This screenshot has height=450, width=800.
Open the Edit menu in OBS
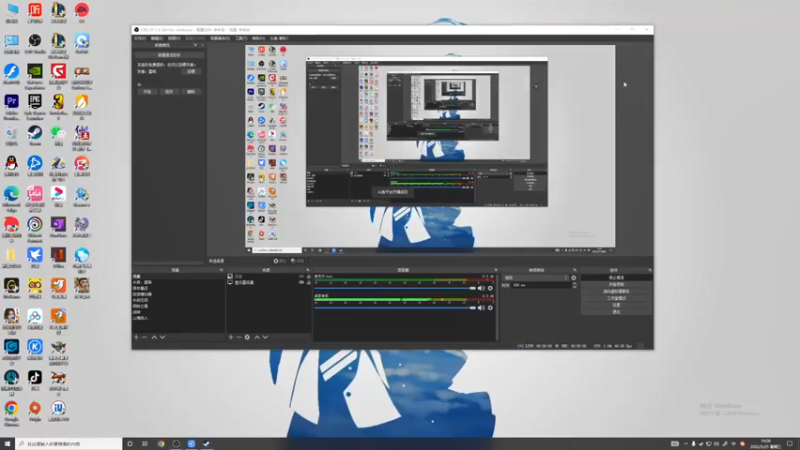click(157, 38)
